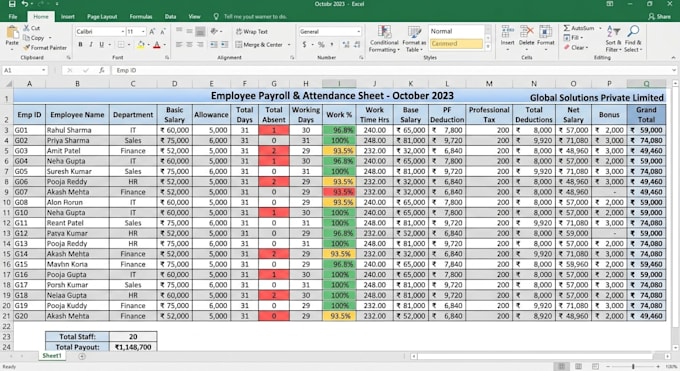The width and height of the screenshot is (680, 371).
Task: Toggle Wrap Text on
Action: tap(252, 32)
